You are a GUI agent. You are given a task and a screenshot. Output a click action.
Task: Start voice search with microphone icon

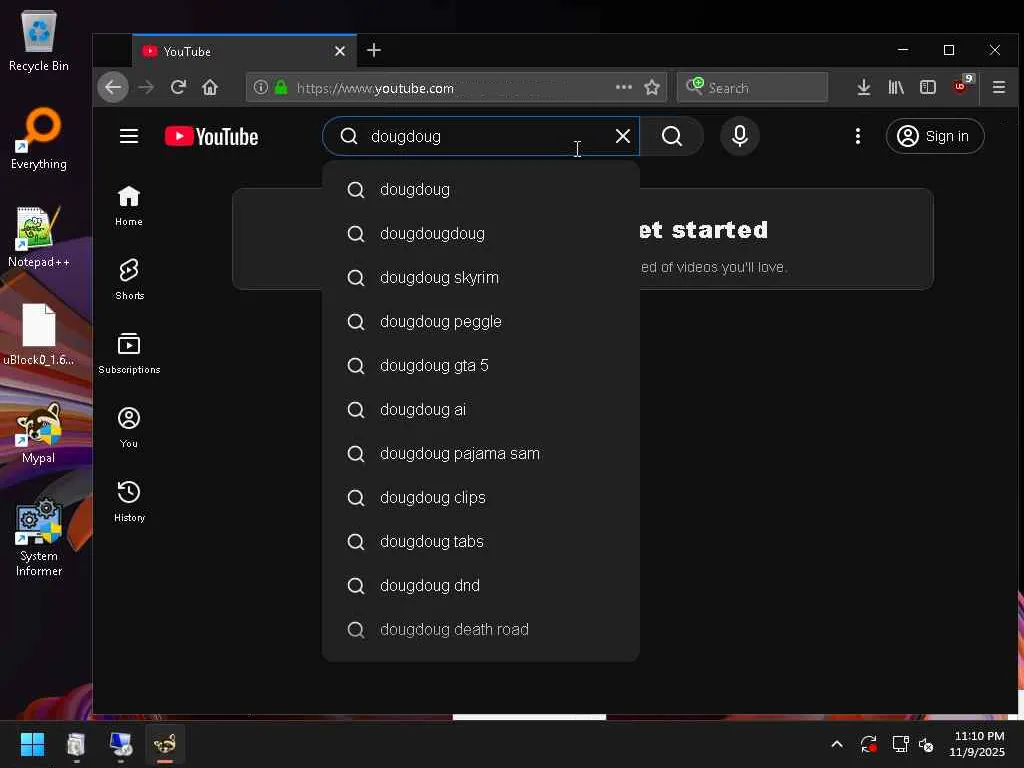click(739, 136)
